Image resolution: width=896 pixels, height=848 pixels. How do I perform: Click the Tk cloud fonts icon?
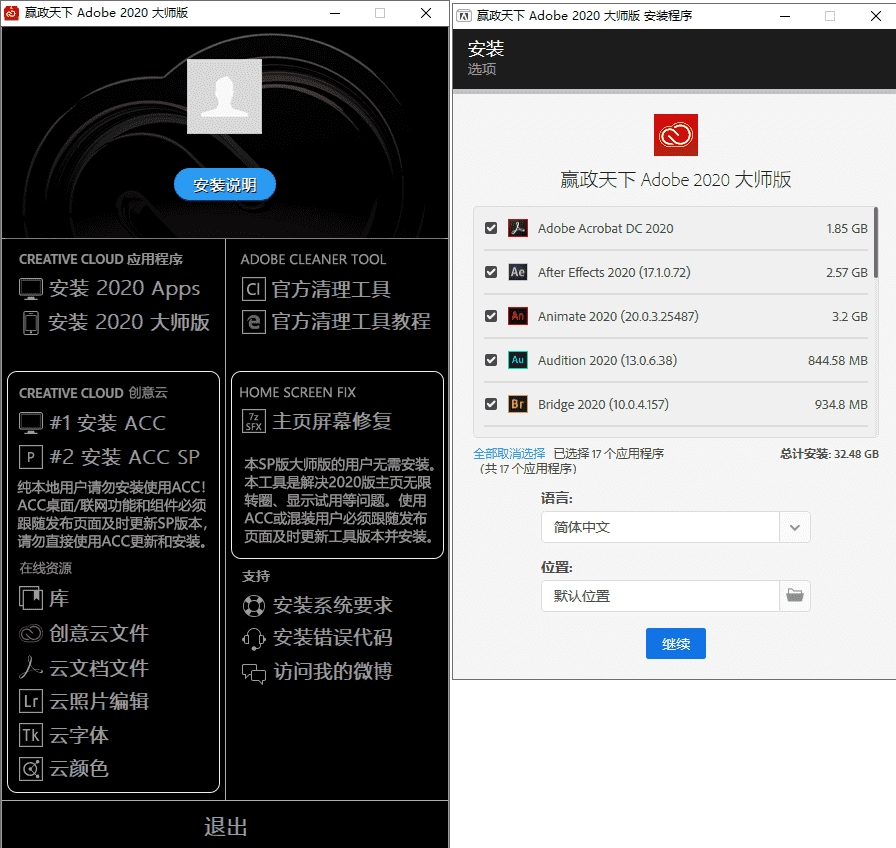[31, 736]
